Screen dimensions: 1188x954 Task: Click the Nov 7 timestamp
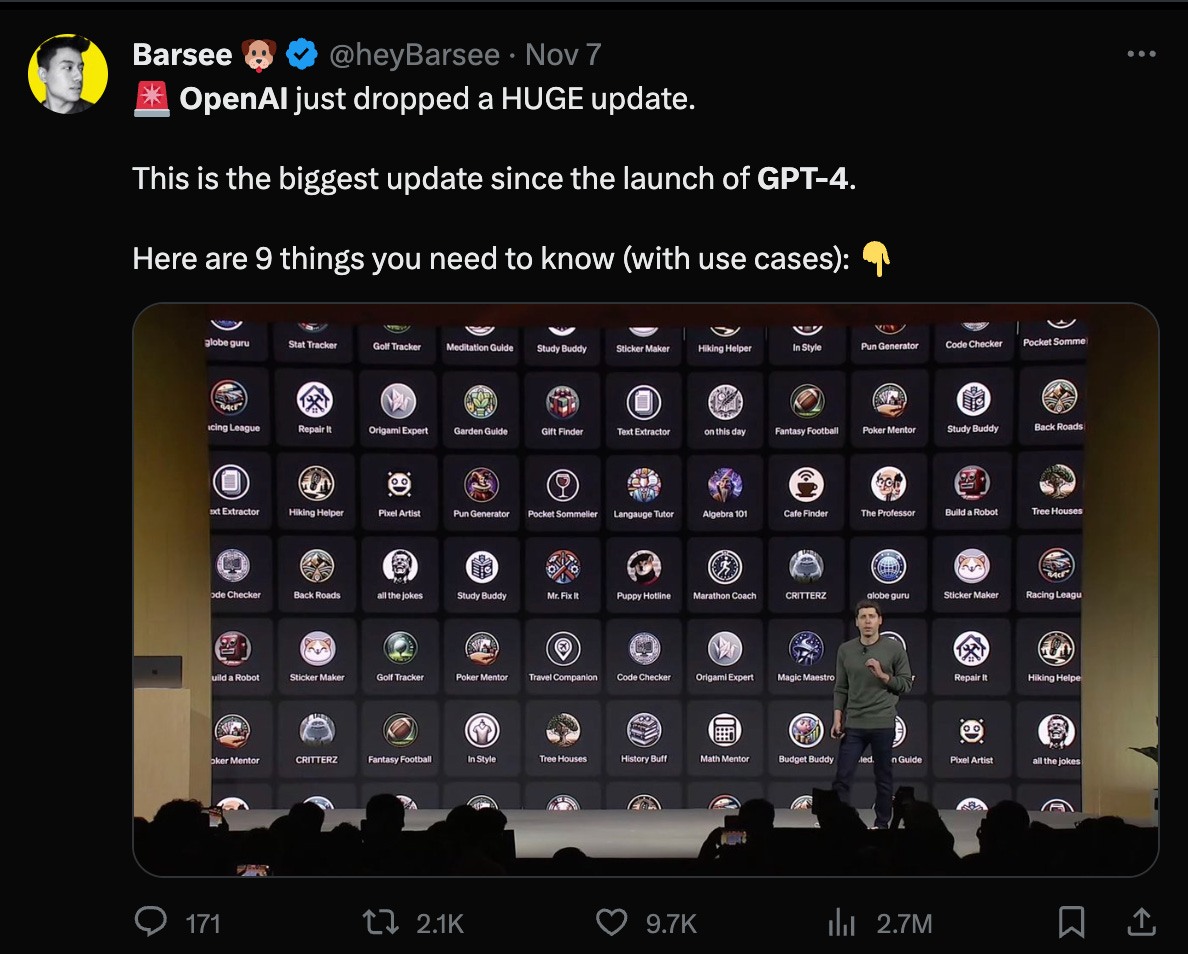click(x=563, y=55)
